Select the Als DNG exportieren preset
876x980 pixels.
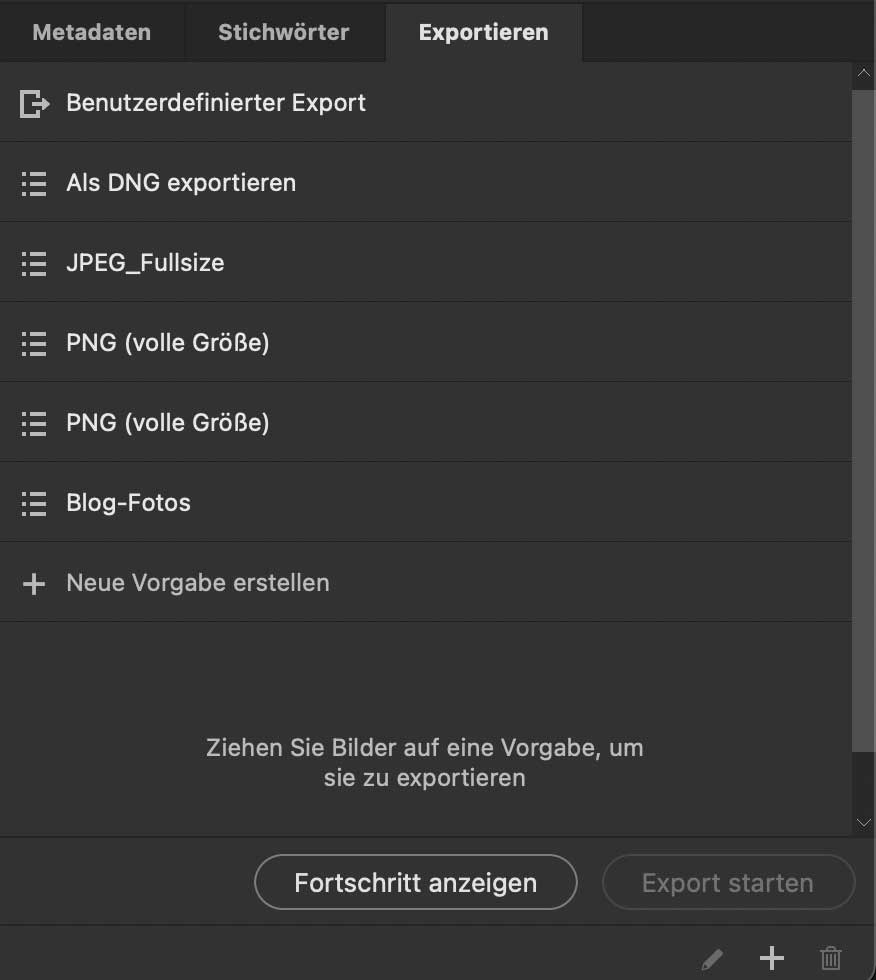pos(181,183)
